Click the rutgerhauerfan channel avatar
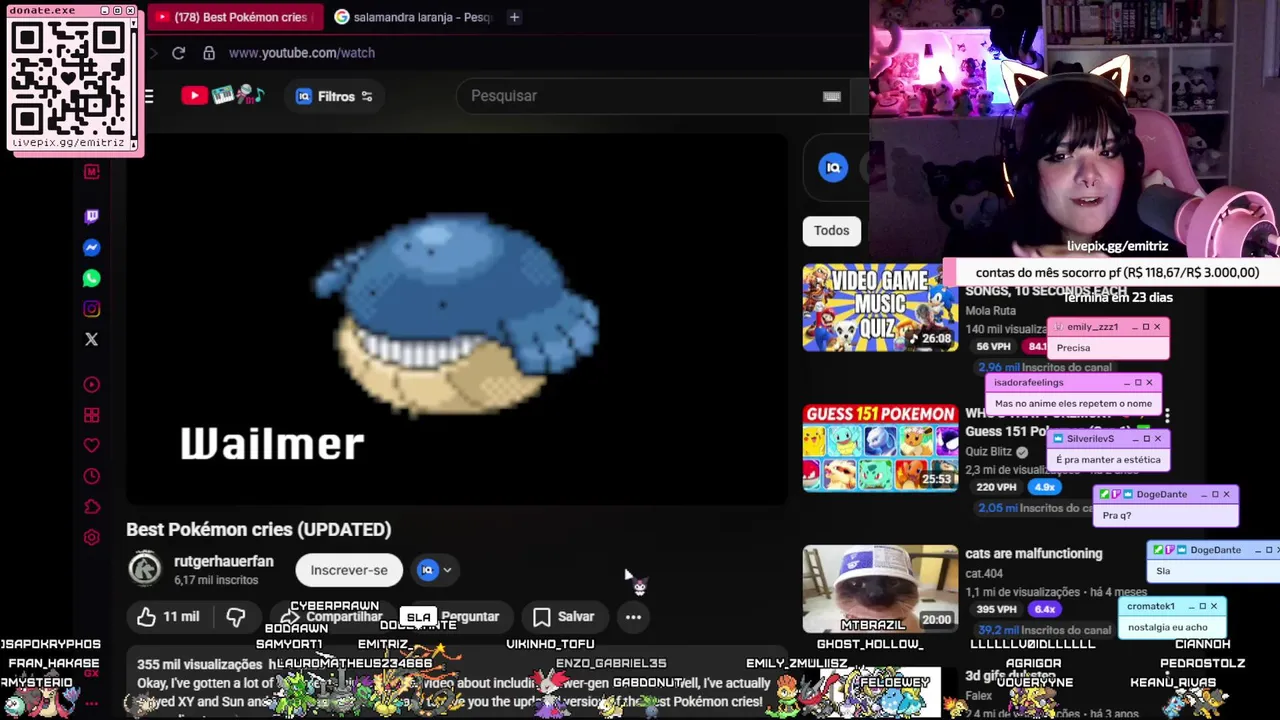The width and height of the screenshot is (1280, 720). [144, 569]
